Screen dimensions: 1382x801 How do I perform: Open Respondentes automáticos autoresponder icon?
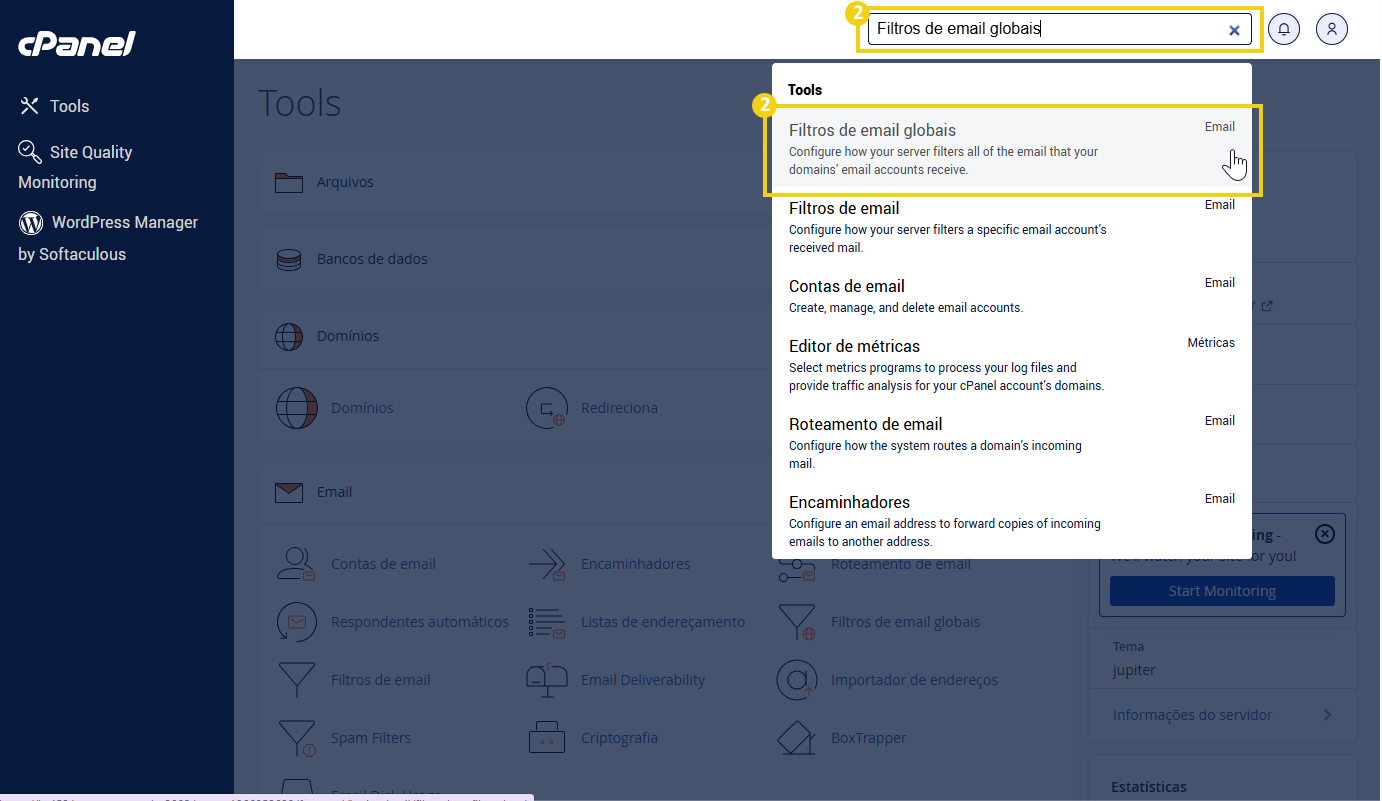tap(296, 621)
